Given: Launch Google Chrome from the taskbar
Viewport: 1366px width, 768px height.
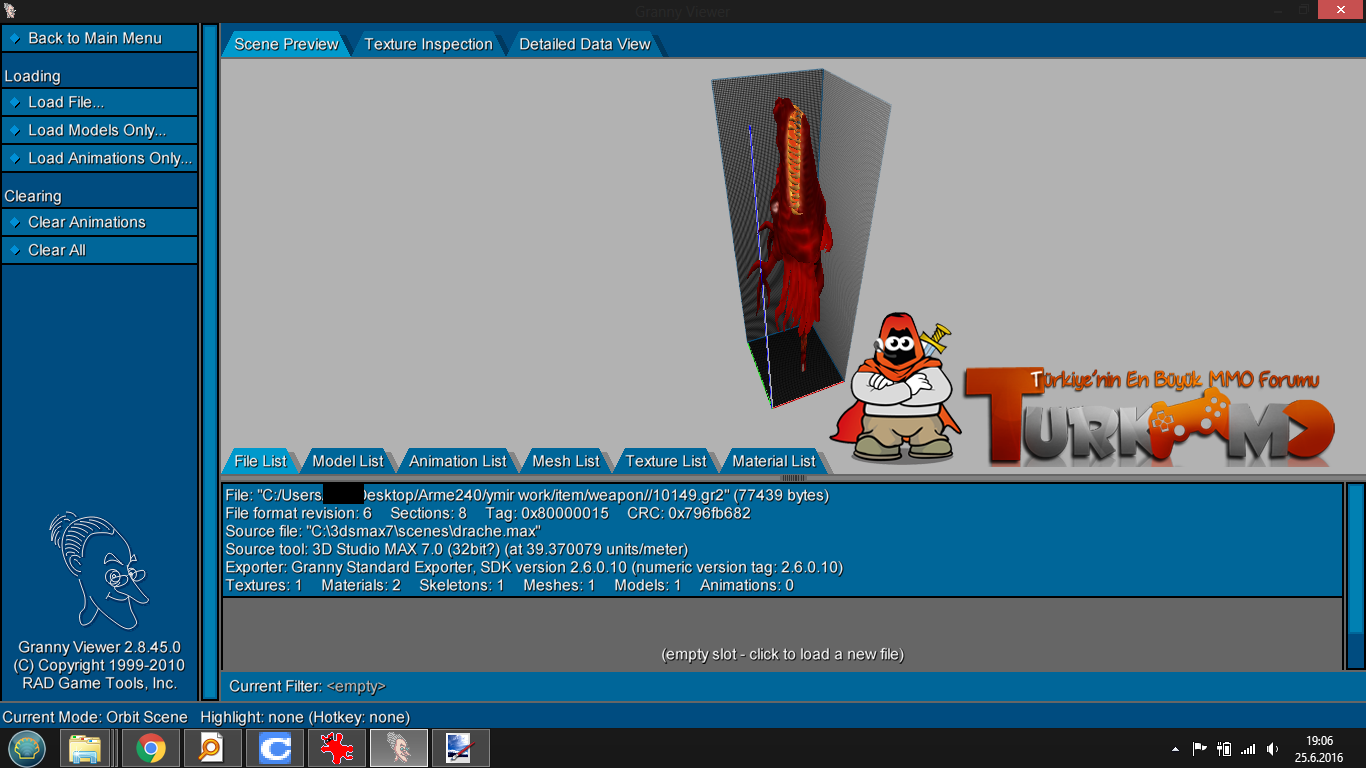Looking at the screenshot, I should 151,748.
